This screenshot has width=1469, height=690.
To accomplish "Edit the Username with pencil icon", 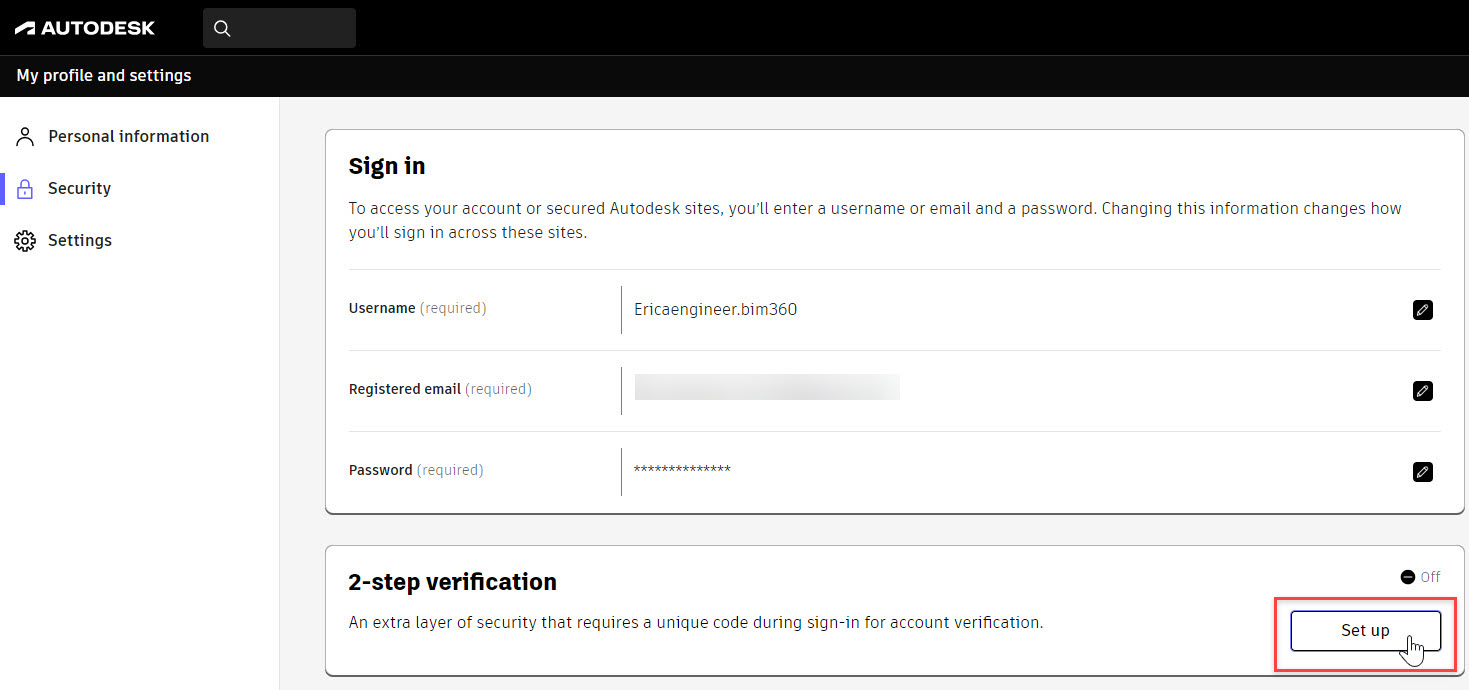I will point(1423,310).
